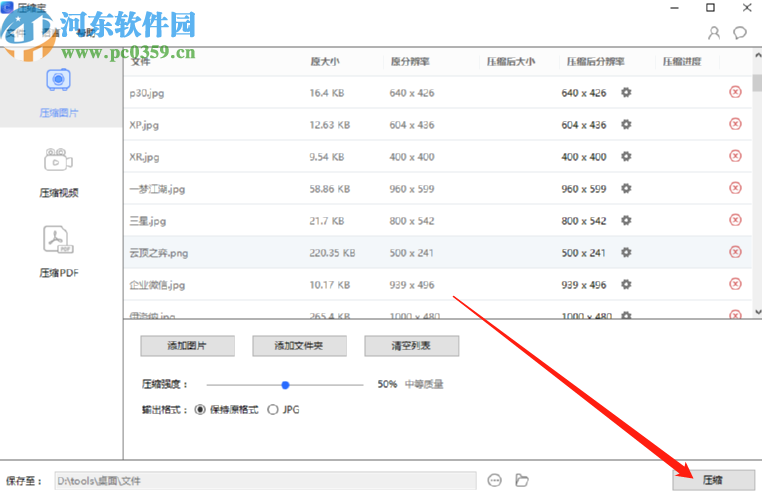Open resolution settings gear for 企业微信.jpg
The image size is (762, 500).
click(626, 284)
